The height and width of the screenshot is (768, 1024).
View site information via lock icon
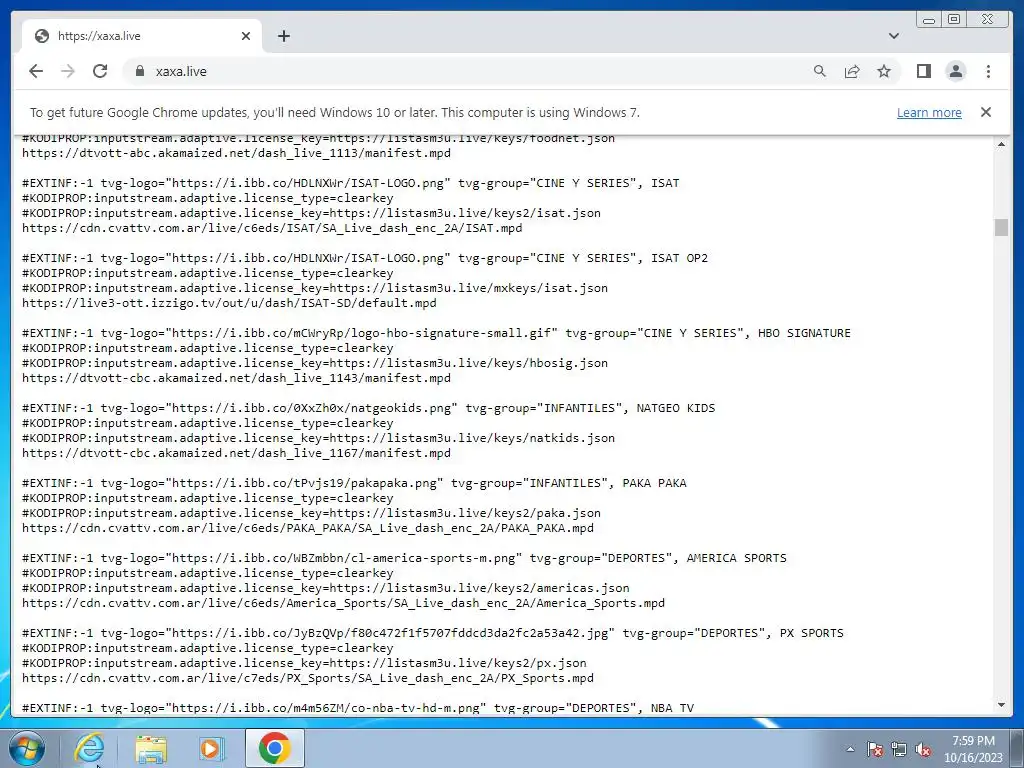[139, 71]
